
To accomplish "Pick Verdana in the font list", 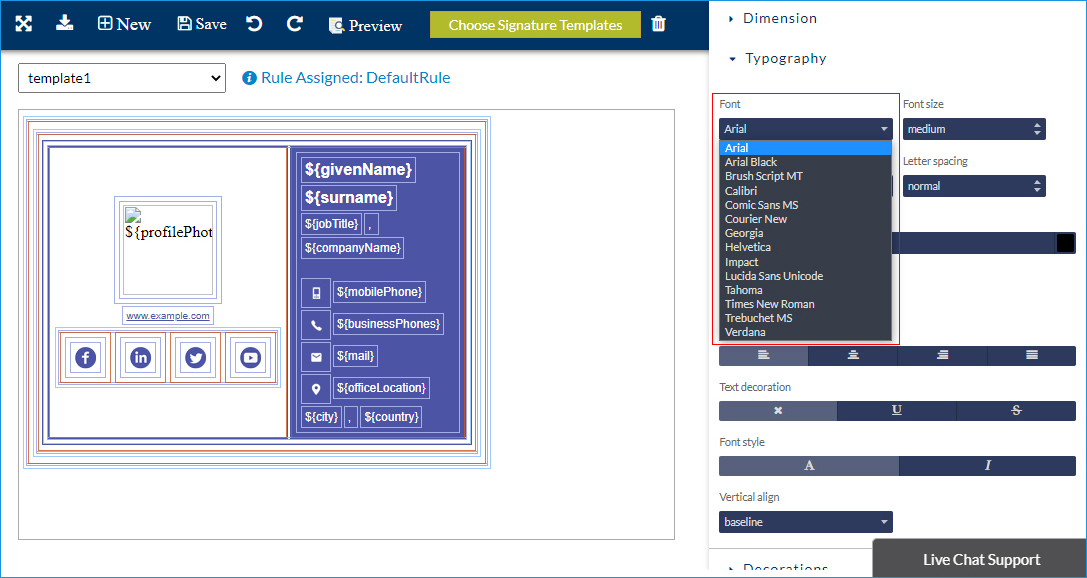I will pyautogui.click(x=745, y=332).
